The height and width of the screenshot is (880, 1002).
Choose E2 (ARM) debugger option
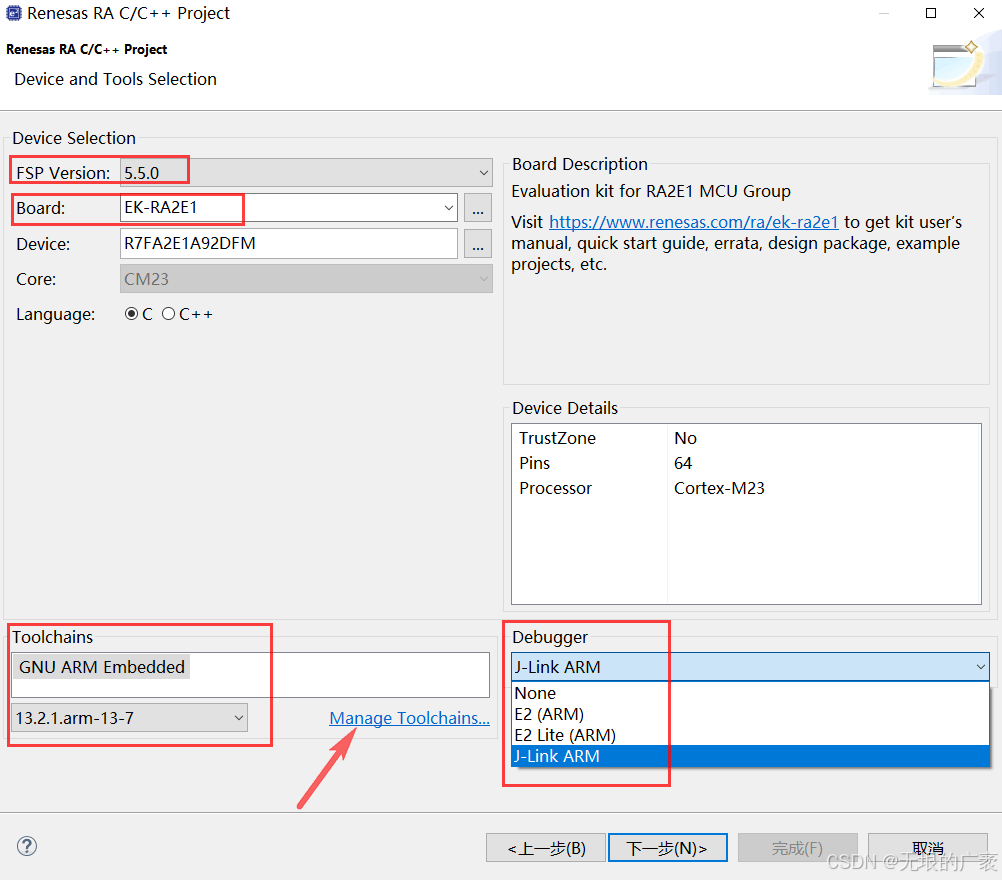[750, 714]
